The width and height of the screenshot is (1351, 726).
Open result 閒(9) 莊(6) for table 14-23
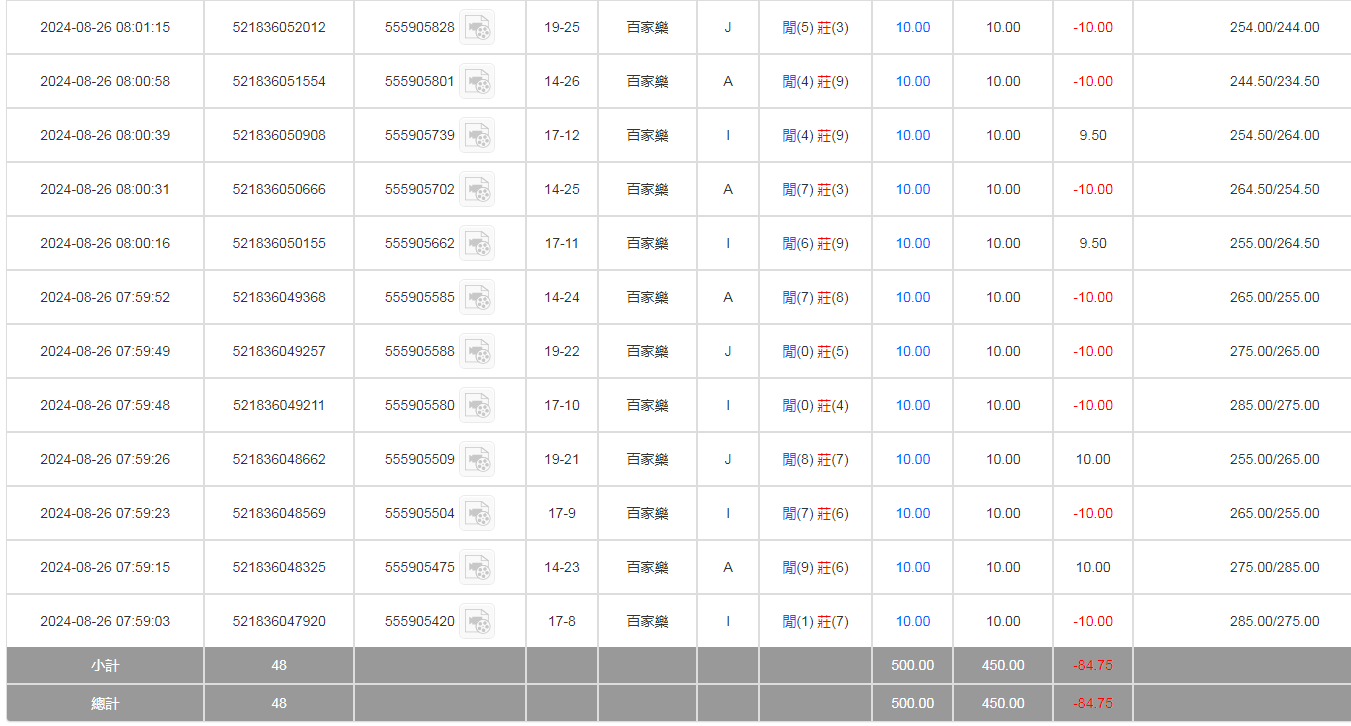click(815, 568)
